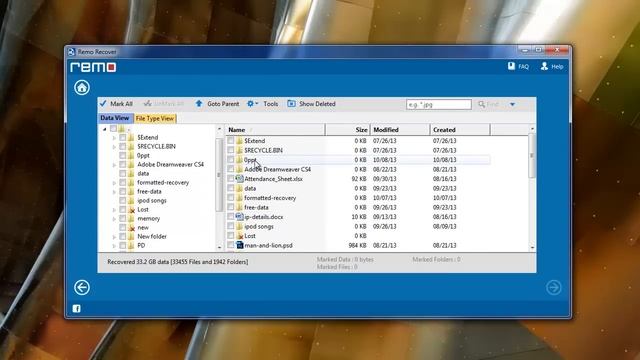Click the file list vertical scrollbar thumb
This screenshot has width=640, height=360.
532,156
